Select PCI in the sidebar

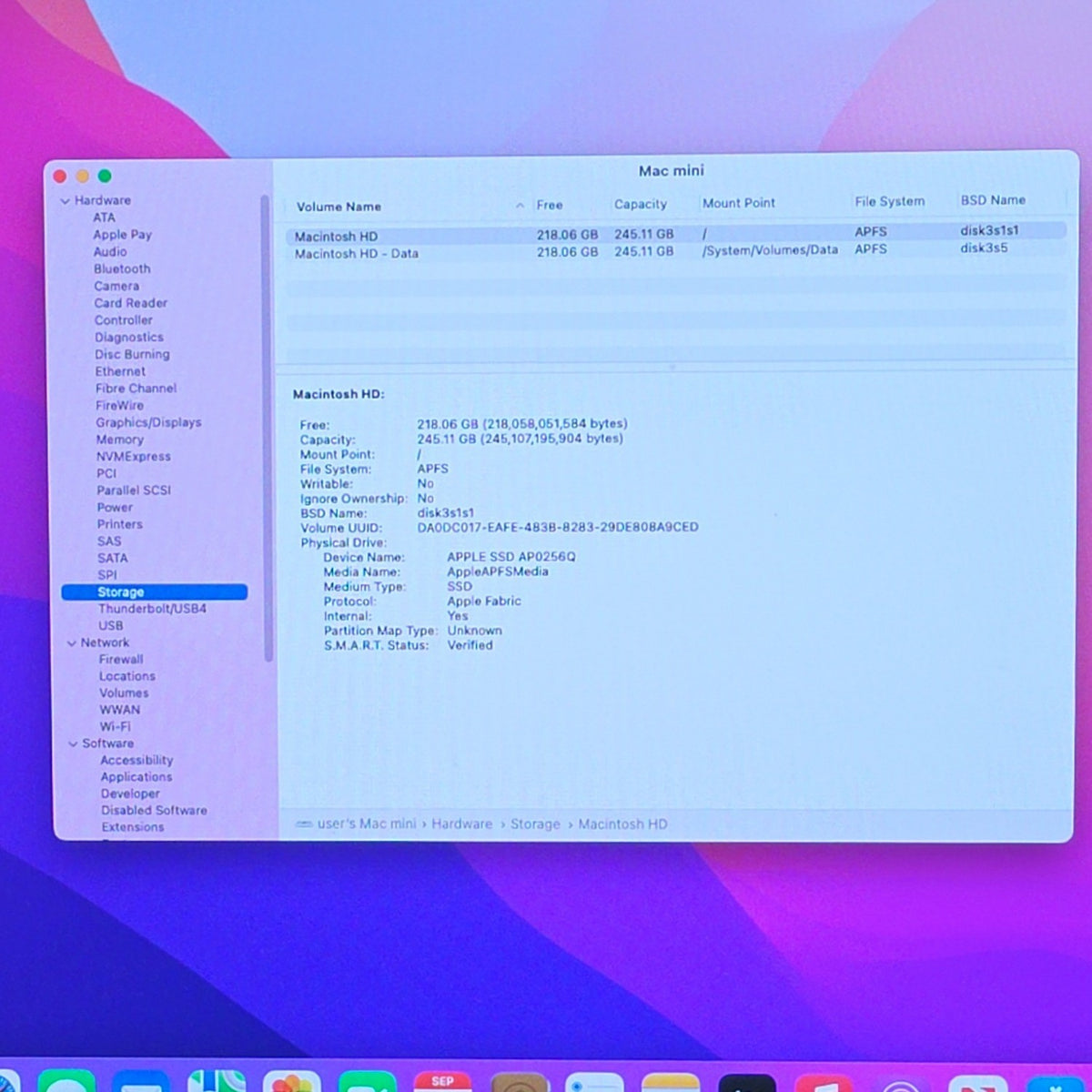coord(106,473)
